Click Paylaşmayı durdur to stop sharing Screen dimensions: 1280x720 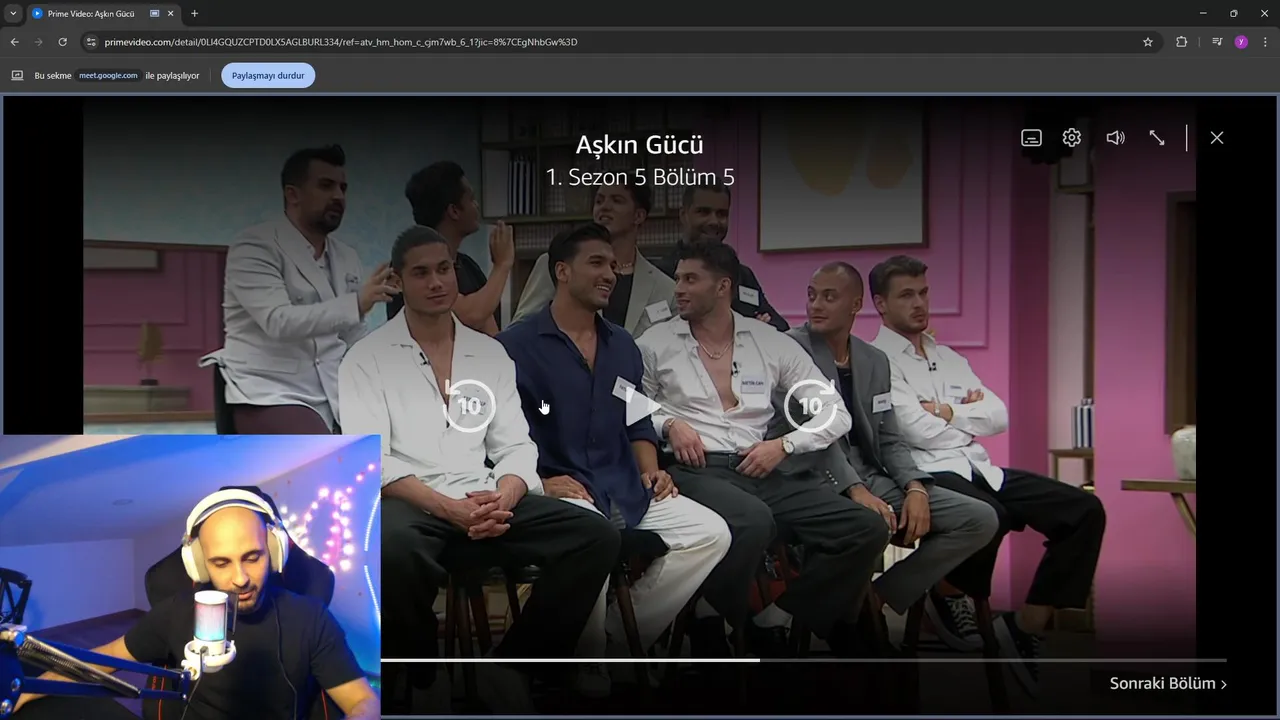268,75
